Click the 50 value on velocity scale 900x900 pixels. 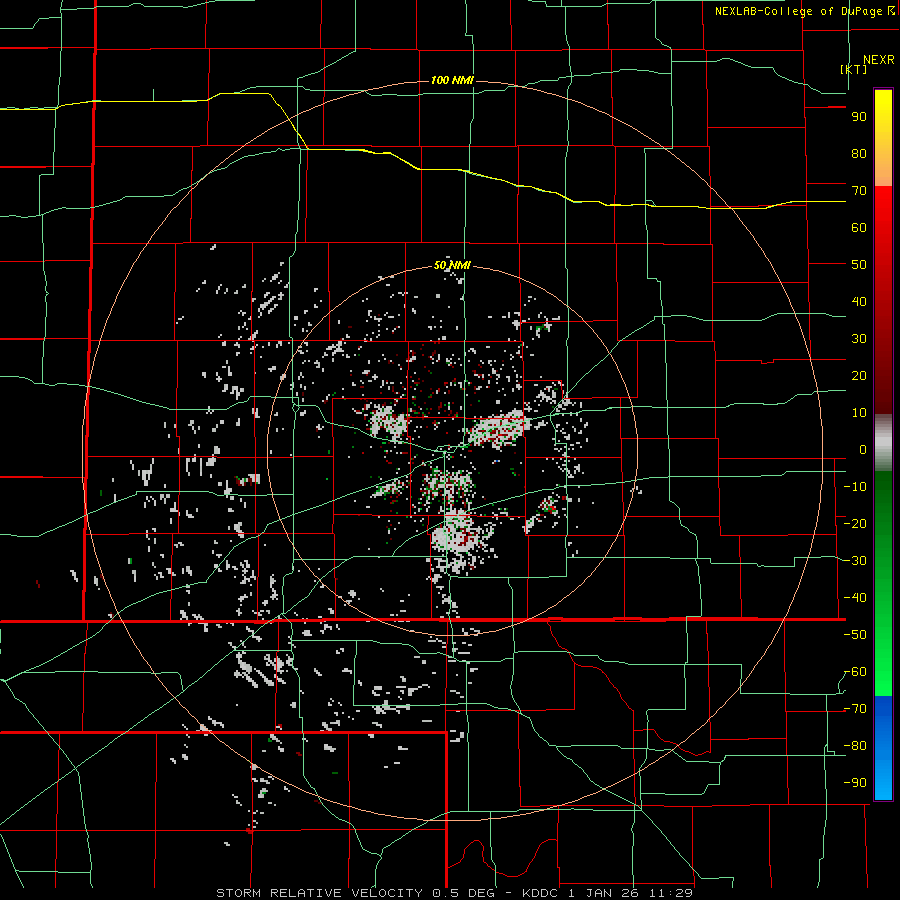(859, 265)
